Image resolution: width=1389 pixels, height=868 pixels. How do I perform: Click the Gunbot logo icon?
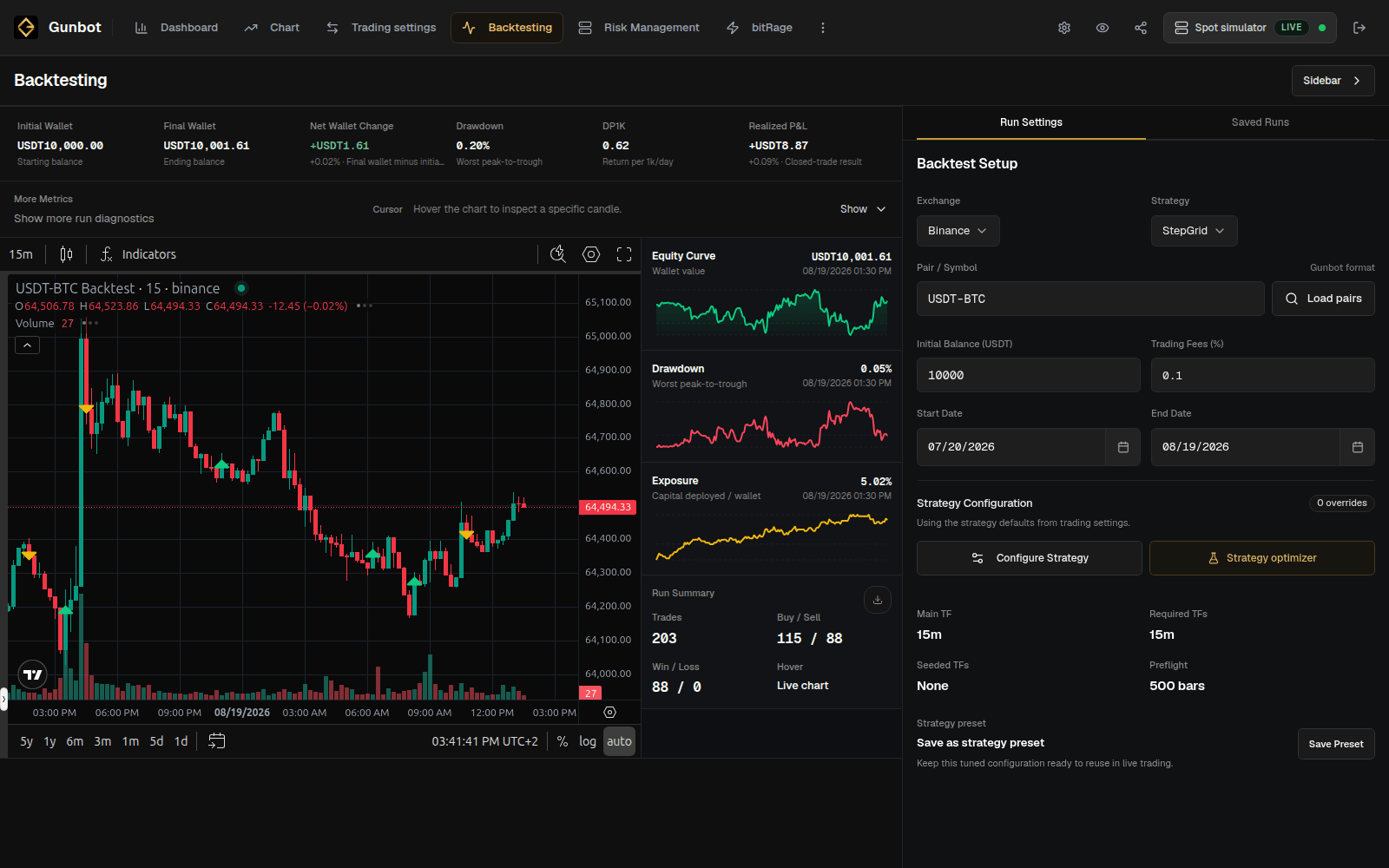tap(26, 28)
